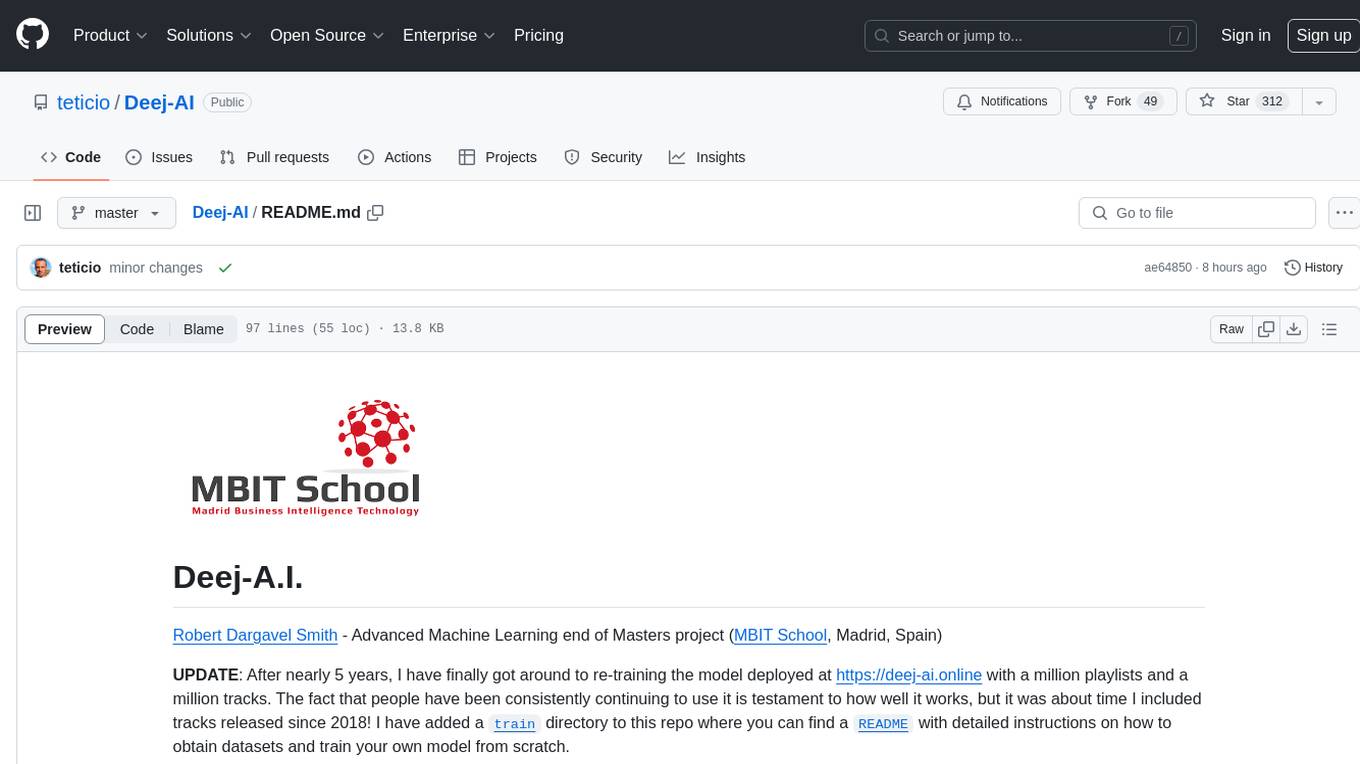Viewport: 1360px width, 764px height.
Task: Go to Deej-AI root in breadcrumb
Action: pyautogui.click(x=220, y=213)
